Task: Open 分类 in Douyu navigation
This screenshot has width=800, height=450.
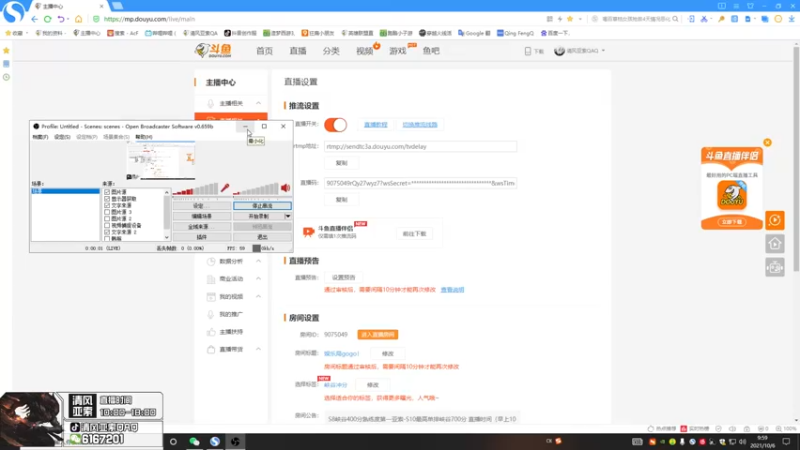Action: [331, 51]
